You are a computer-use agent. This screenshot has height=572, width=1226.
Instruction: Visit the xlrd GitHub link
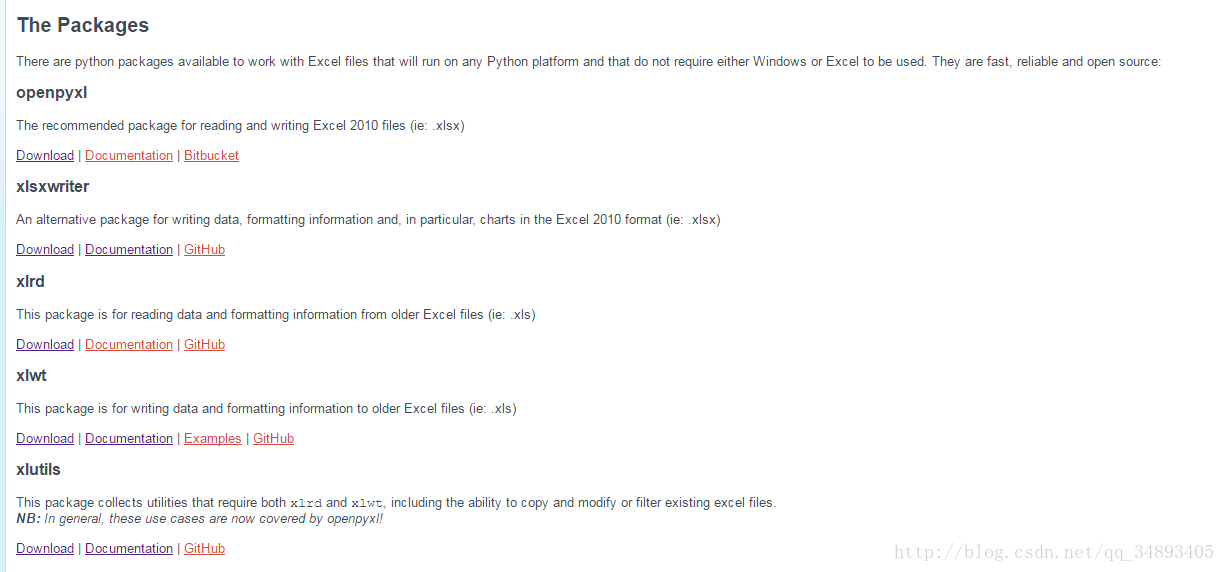pyautogui.click(x=204, y=344)
